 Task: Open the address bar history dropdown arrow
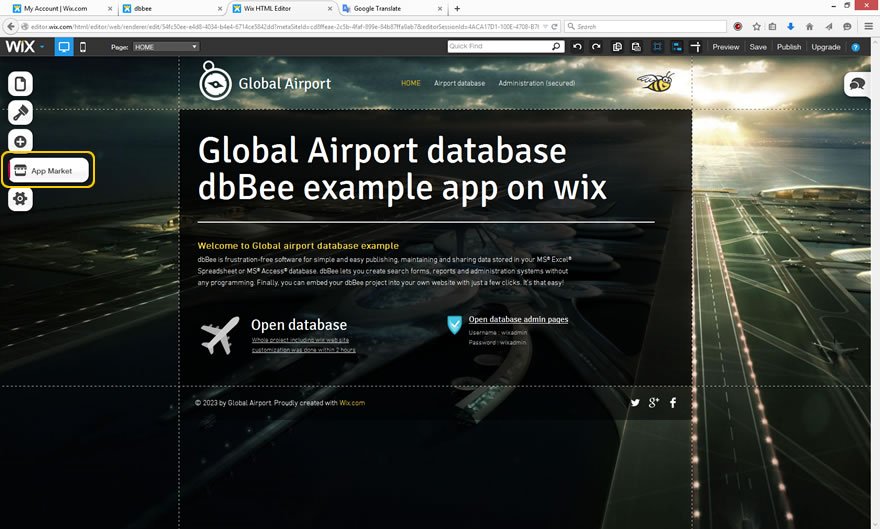(x=545, y=26)
